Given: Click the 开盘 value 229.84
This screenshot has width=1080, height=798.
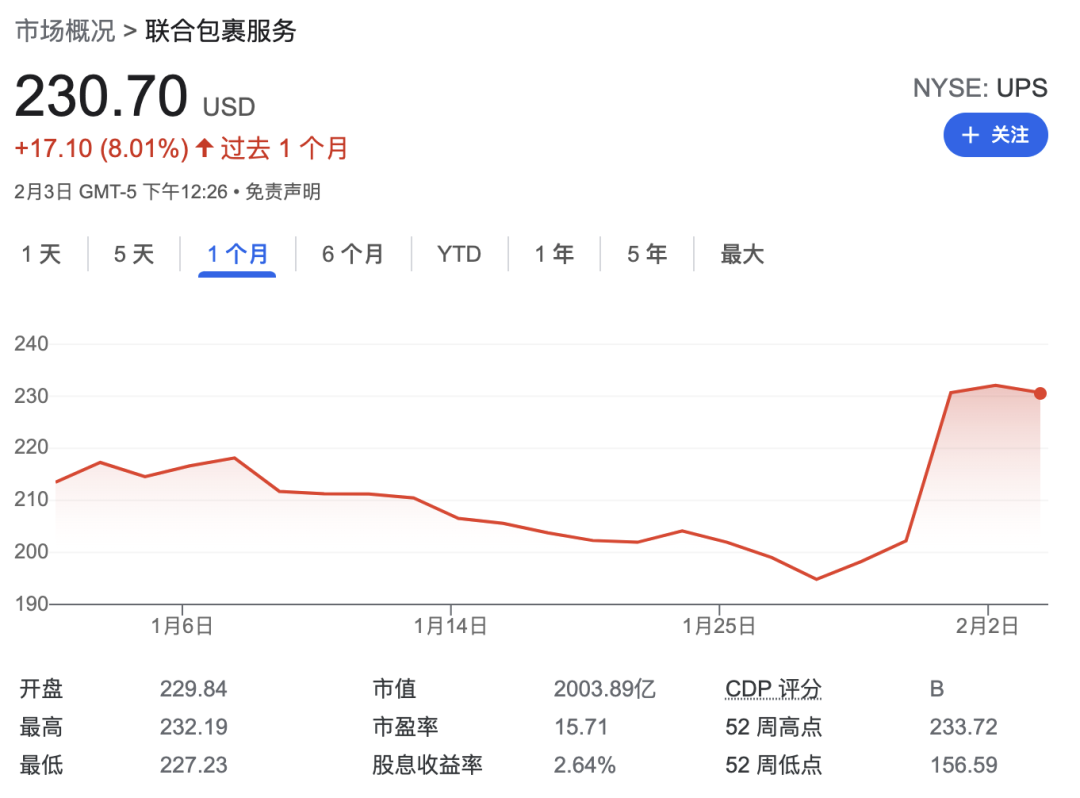Looking at the screenshot, I should tap(193, 689).
